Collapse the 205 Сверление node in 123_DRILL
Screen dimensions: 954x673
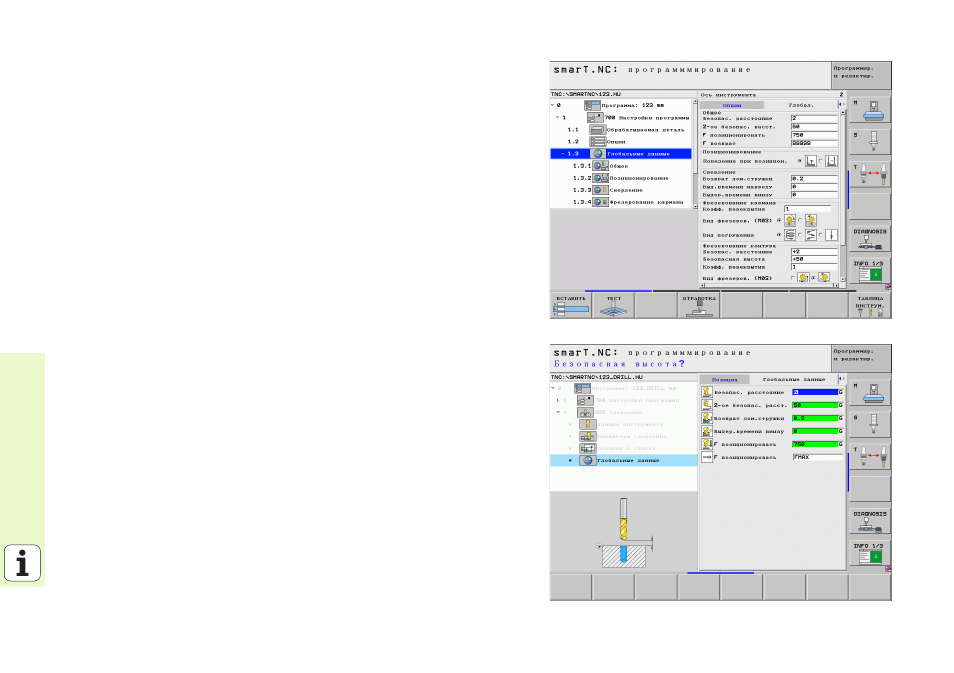pyautogui.click(x=557, y=412)
